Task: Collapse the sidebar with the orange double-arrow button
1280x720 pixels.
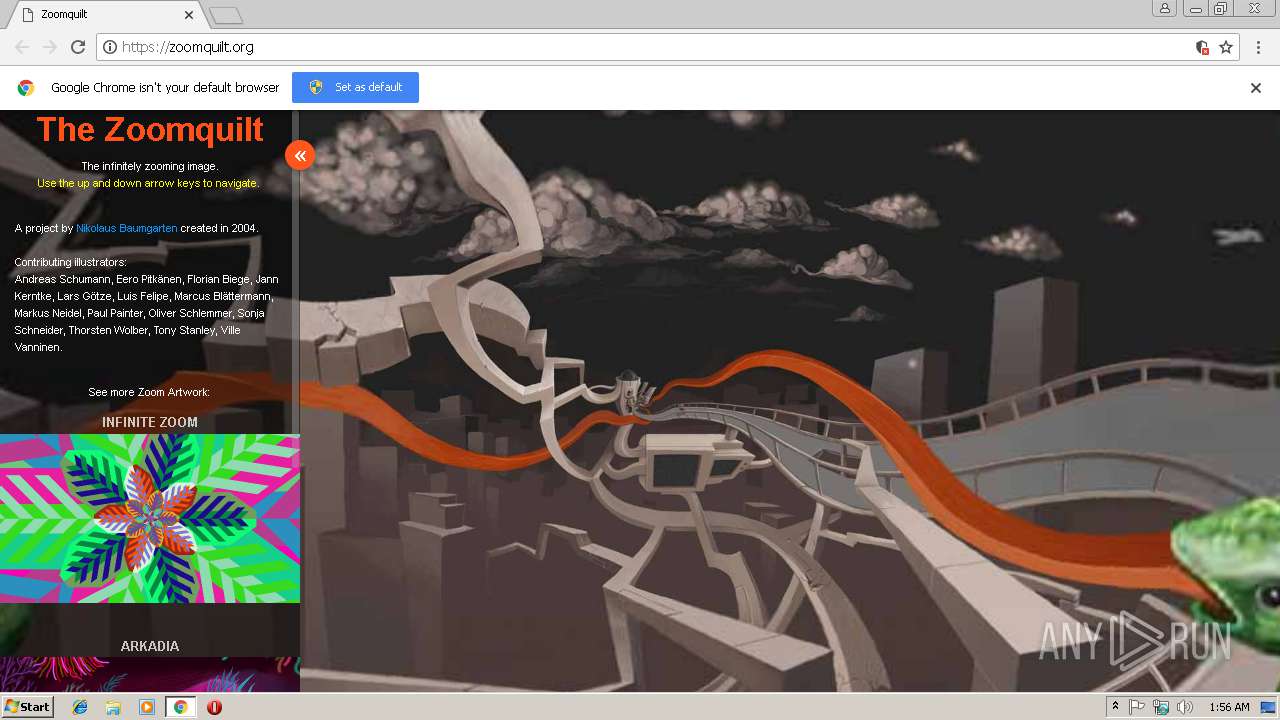Action: tap(300, 155)
